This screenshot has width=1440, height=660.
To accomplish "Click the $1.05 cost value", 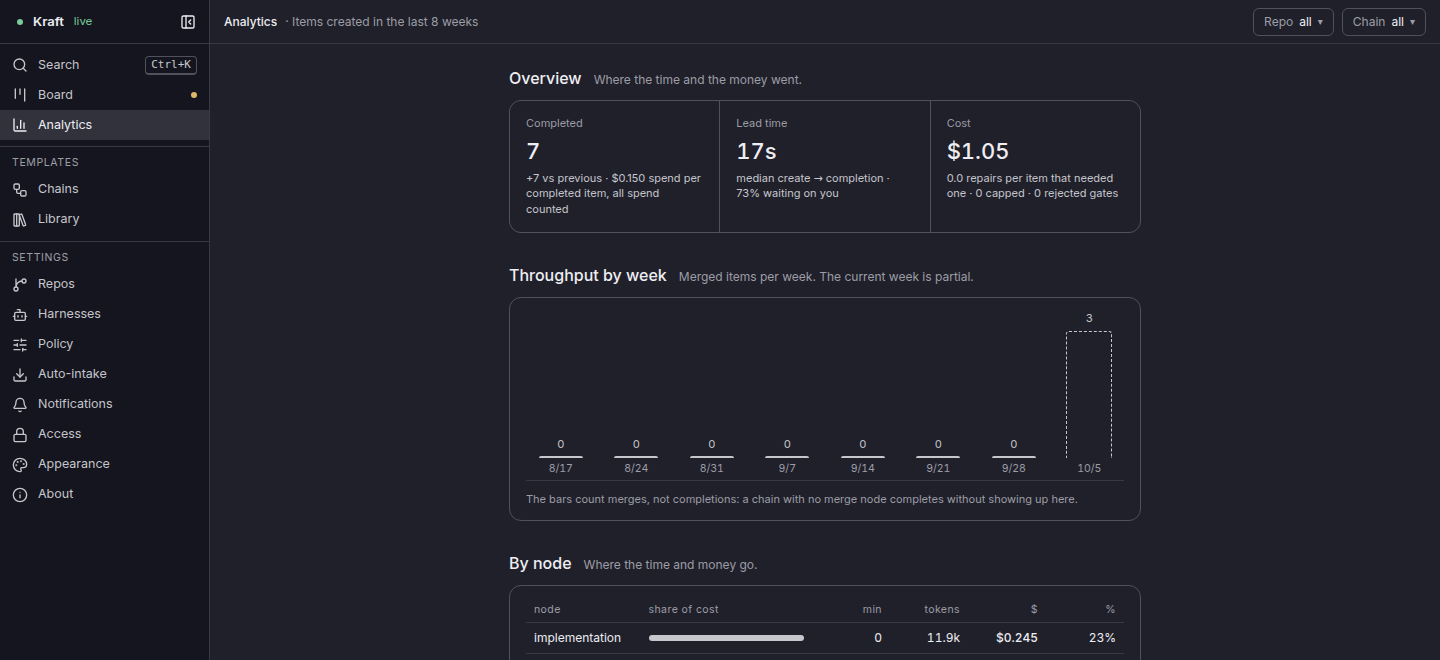I will (978, 151).
